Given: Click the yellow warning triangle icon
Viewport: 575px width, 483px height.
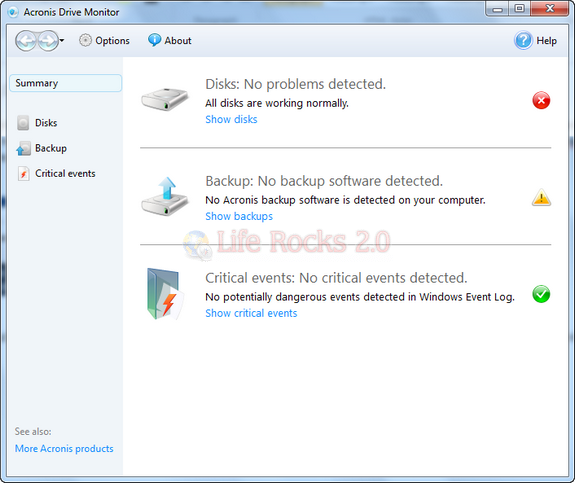Looking at the screenshot, I should point(541,197).
